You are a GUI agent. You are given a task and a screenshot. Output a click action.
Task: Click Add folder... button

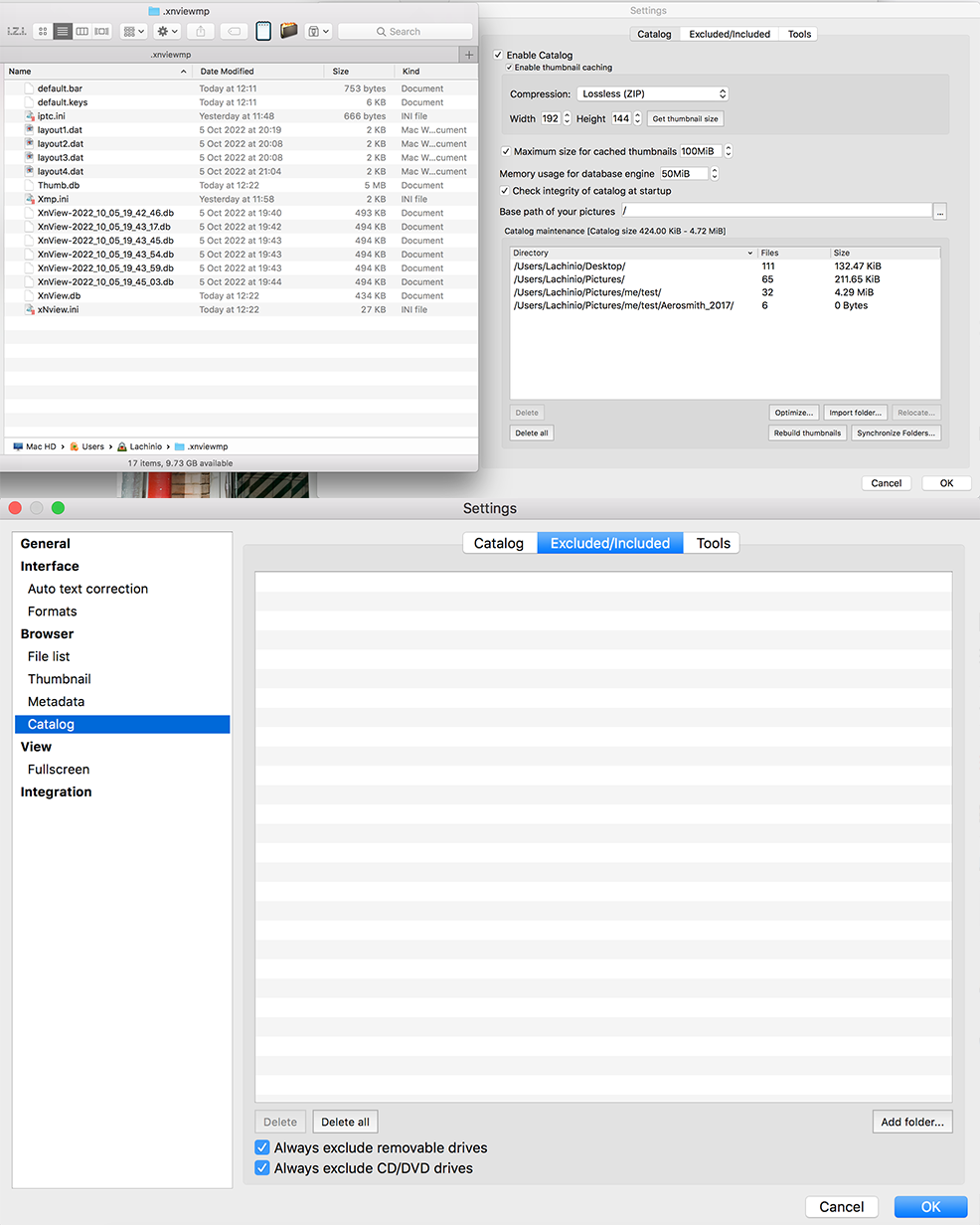(x=912, y=1122)
